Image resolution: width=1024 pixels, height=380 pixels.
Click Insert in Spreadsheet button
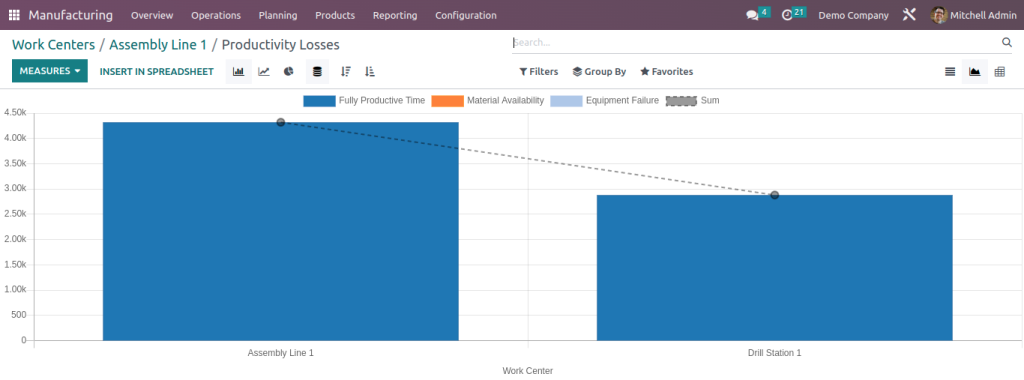coord(157,72)
